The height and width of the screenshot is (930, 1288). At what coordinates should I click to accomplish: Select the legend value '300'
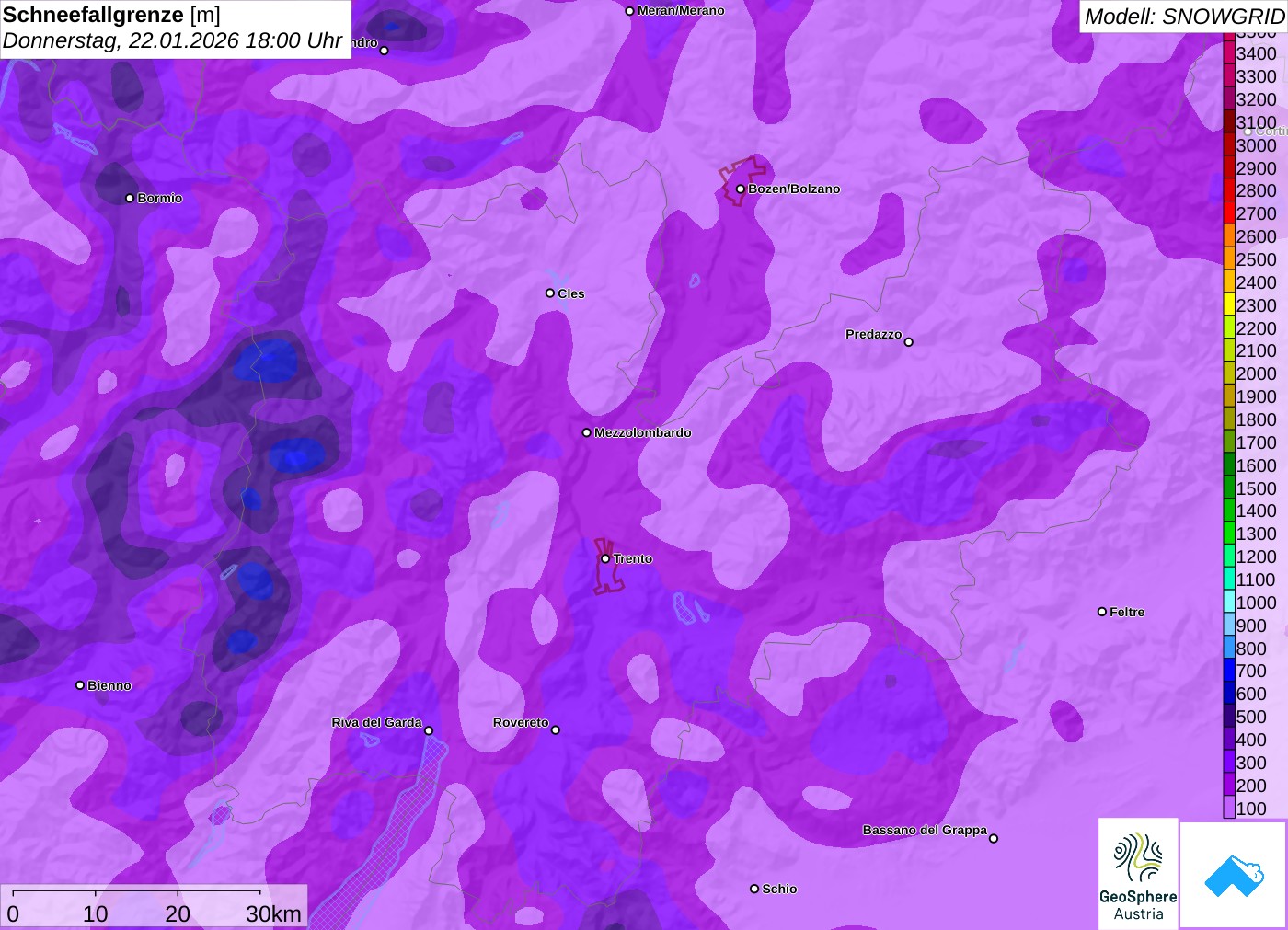[x=1251, y=763]
